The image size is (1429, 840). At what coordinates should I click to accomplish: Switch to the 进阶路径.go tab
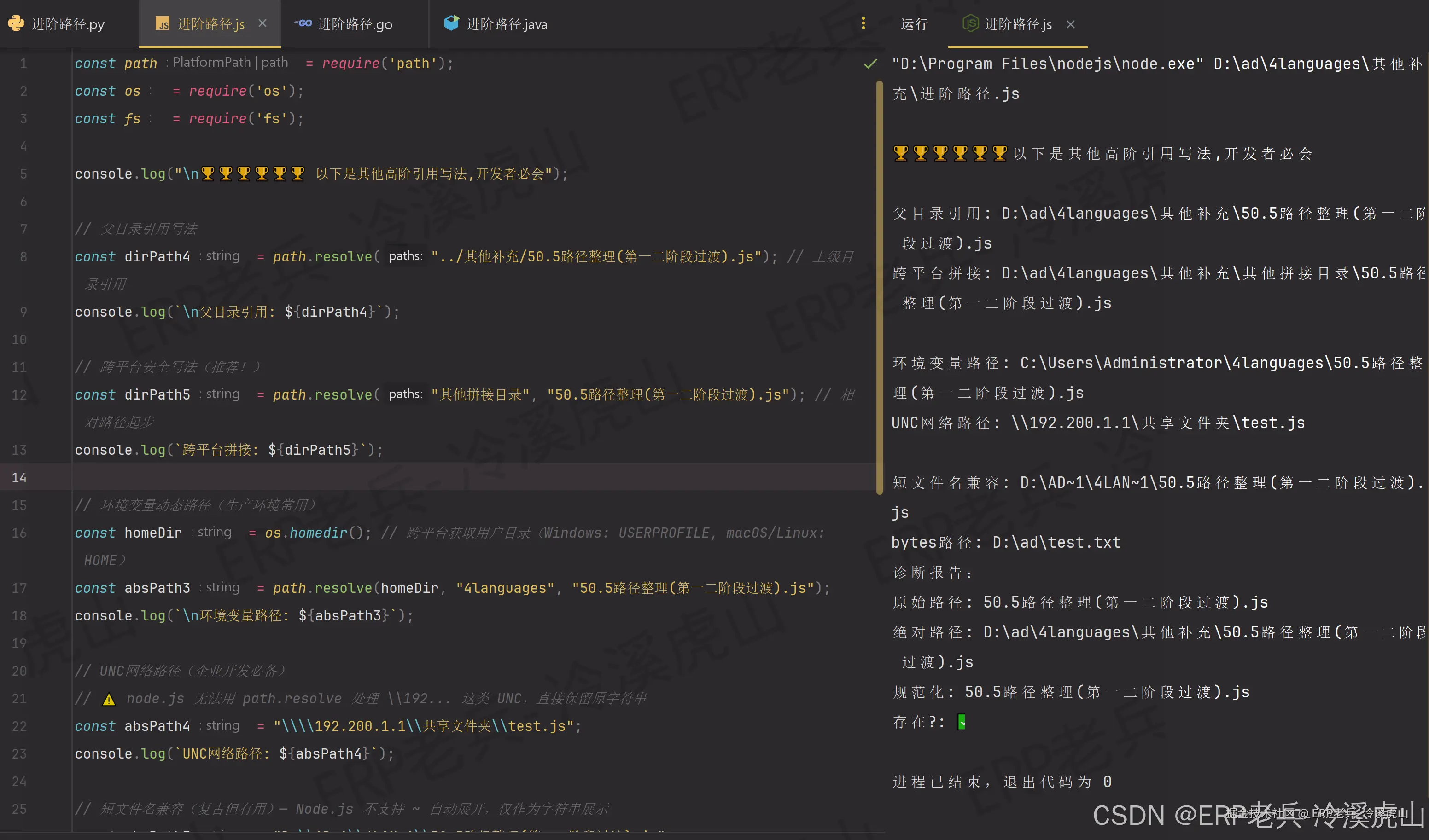(355, 24)
